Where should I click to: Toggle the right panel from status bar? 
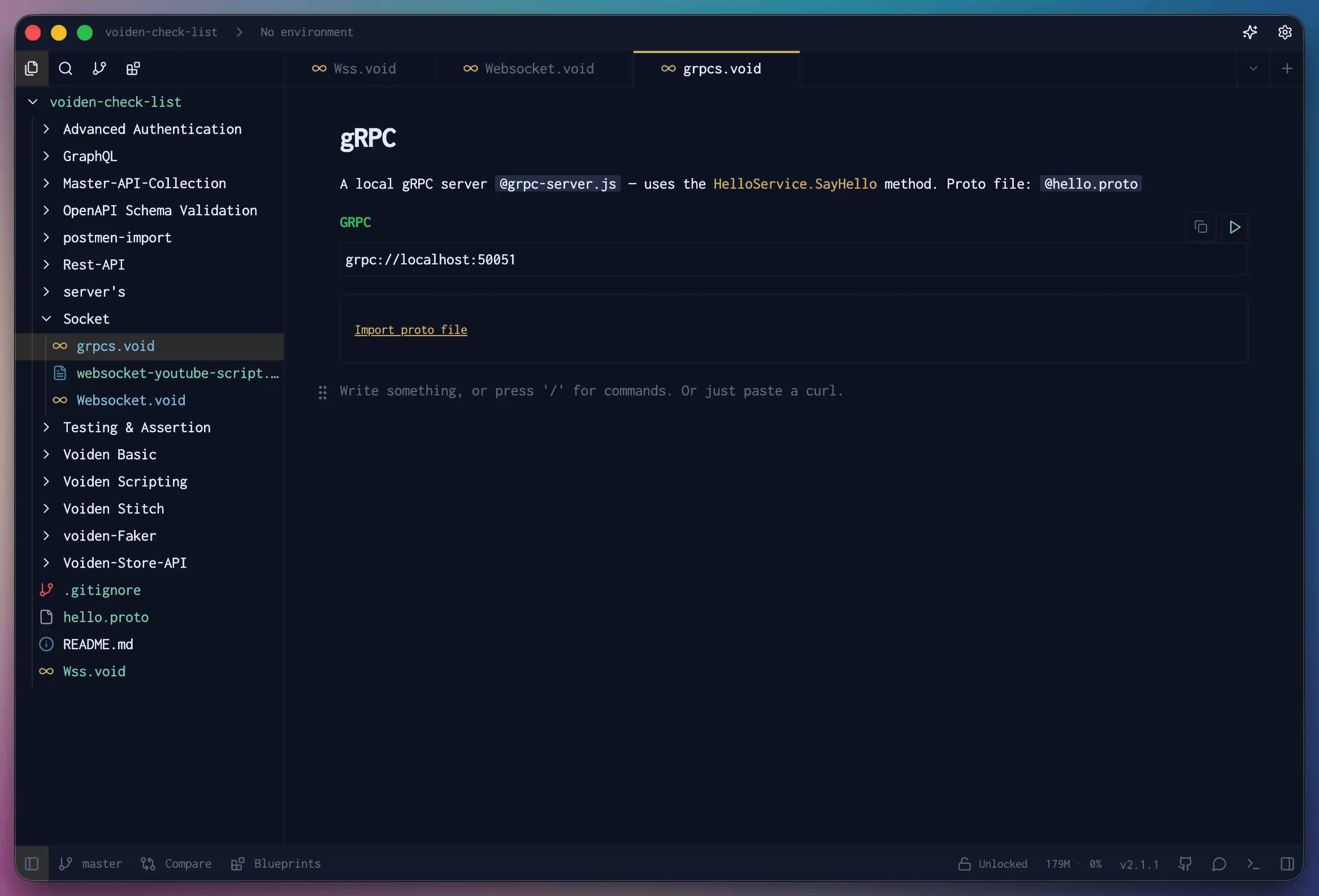pyautogui.click(x=1287, y=863)
